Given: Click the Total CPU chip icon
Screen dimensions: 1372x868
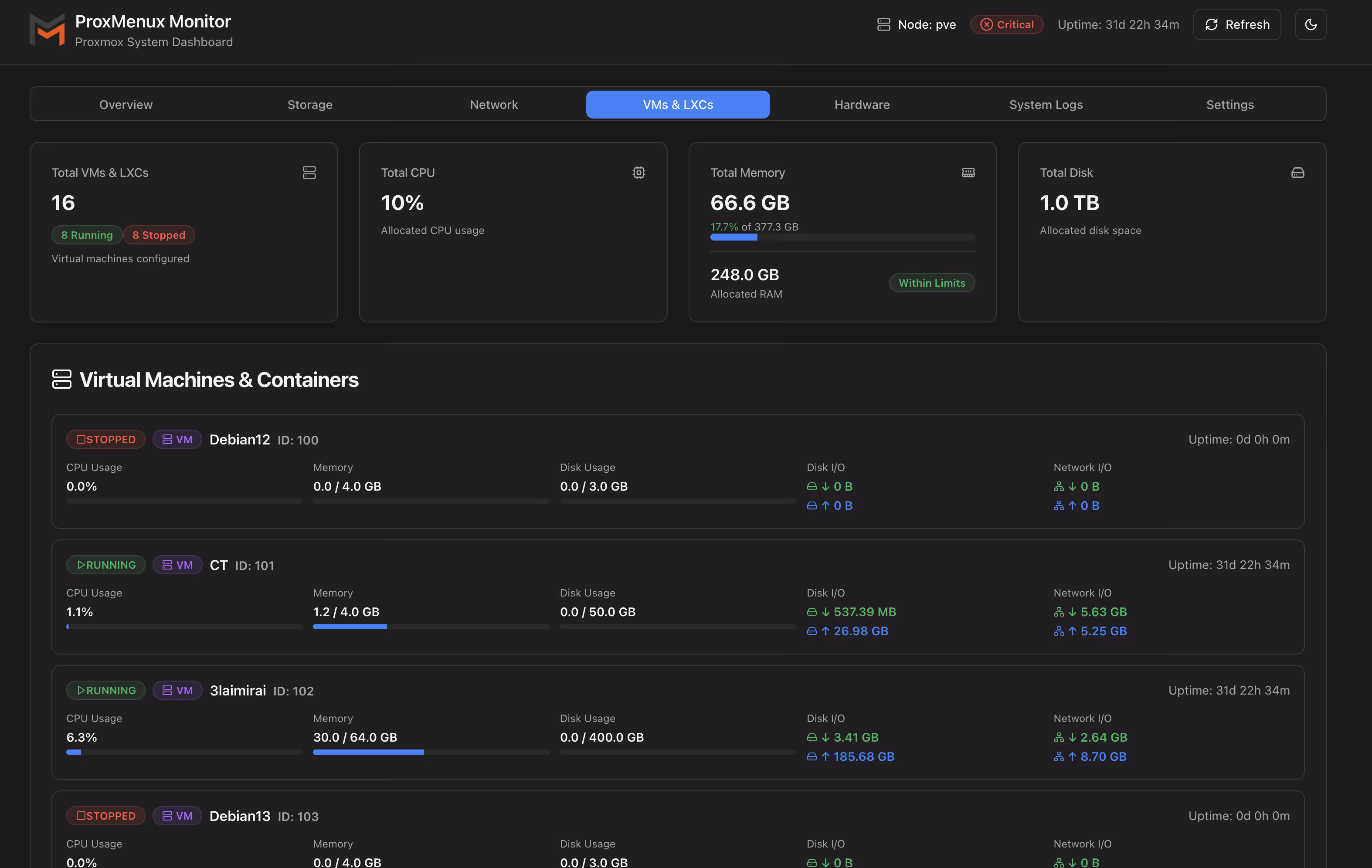Looking at the screenshot, I should pyautogui.click(x=638, y=173).
